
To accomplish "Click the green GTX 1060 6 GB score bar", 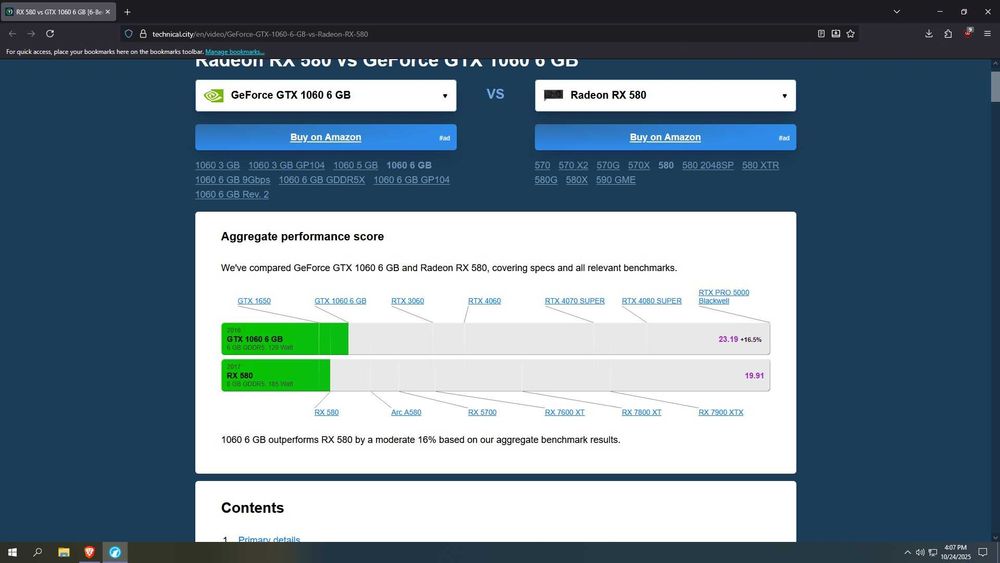I will click(x=284, y=339).
